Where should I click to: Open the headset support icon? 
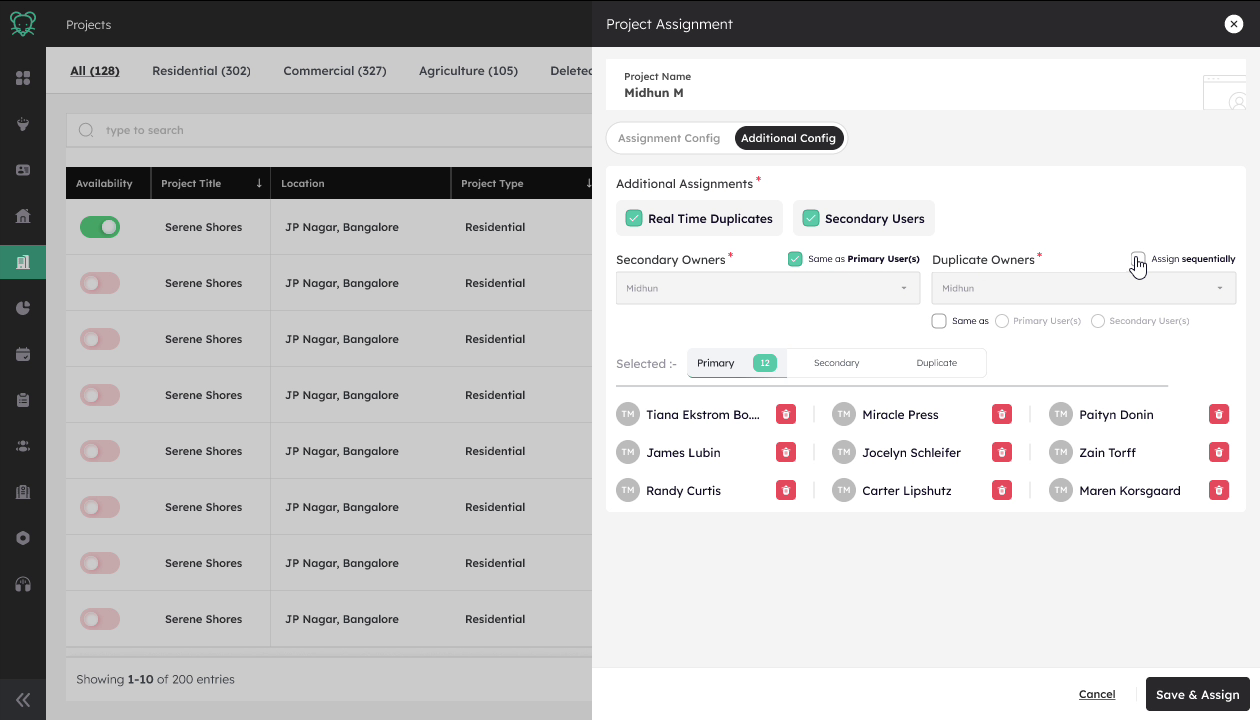point(23,584)
